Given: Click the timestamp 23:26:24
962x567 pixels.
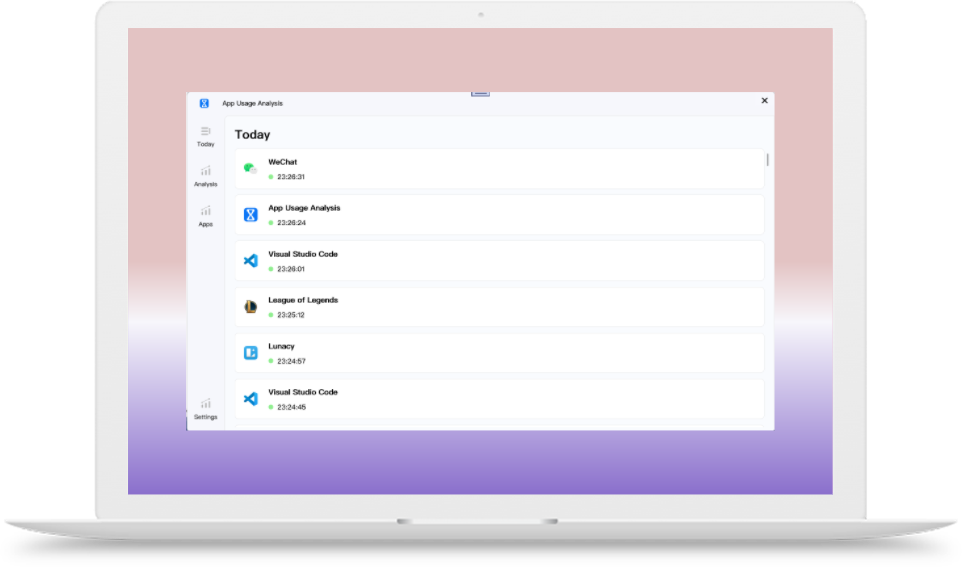Looking at the screenshot, I should [x=291, y=223].
